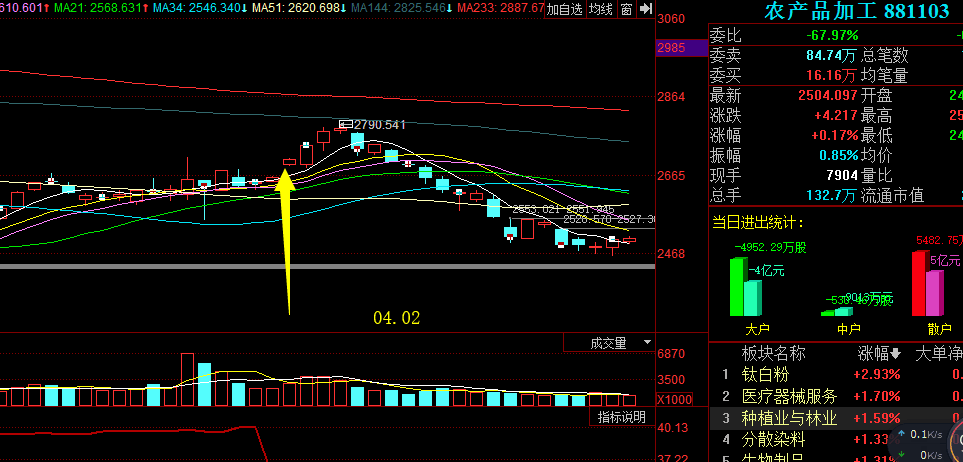
Task: Click the 2790.541 peak price label
Action: (x=379, y=125)
